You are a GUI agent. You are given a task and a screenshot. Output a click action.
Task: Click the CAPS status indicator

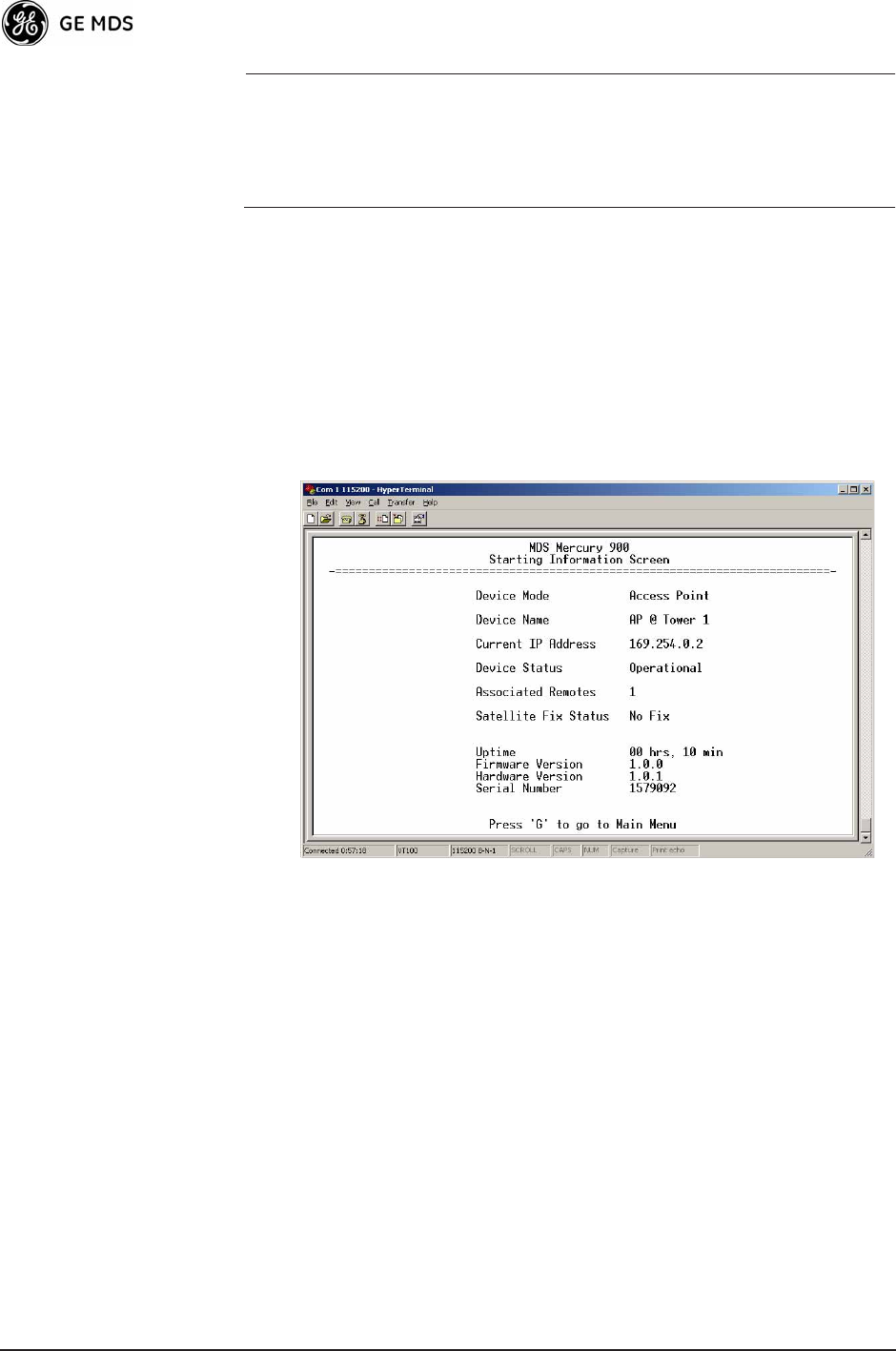tap(565, 850)
